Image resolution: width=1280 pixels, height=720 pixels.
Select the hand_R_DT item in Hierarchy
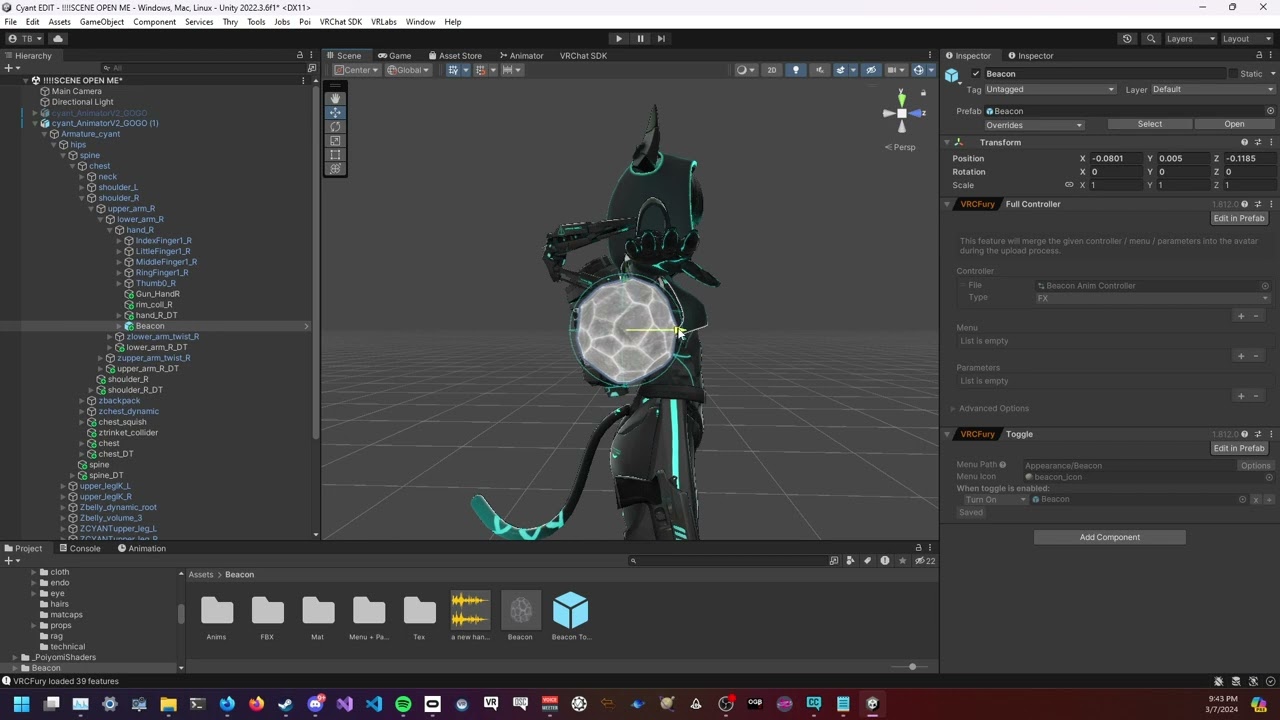pyautogui.click(x=157, y=316)
